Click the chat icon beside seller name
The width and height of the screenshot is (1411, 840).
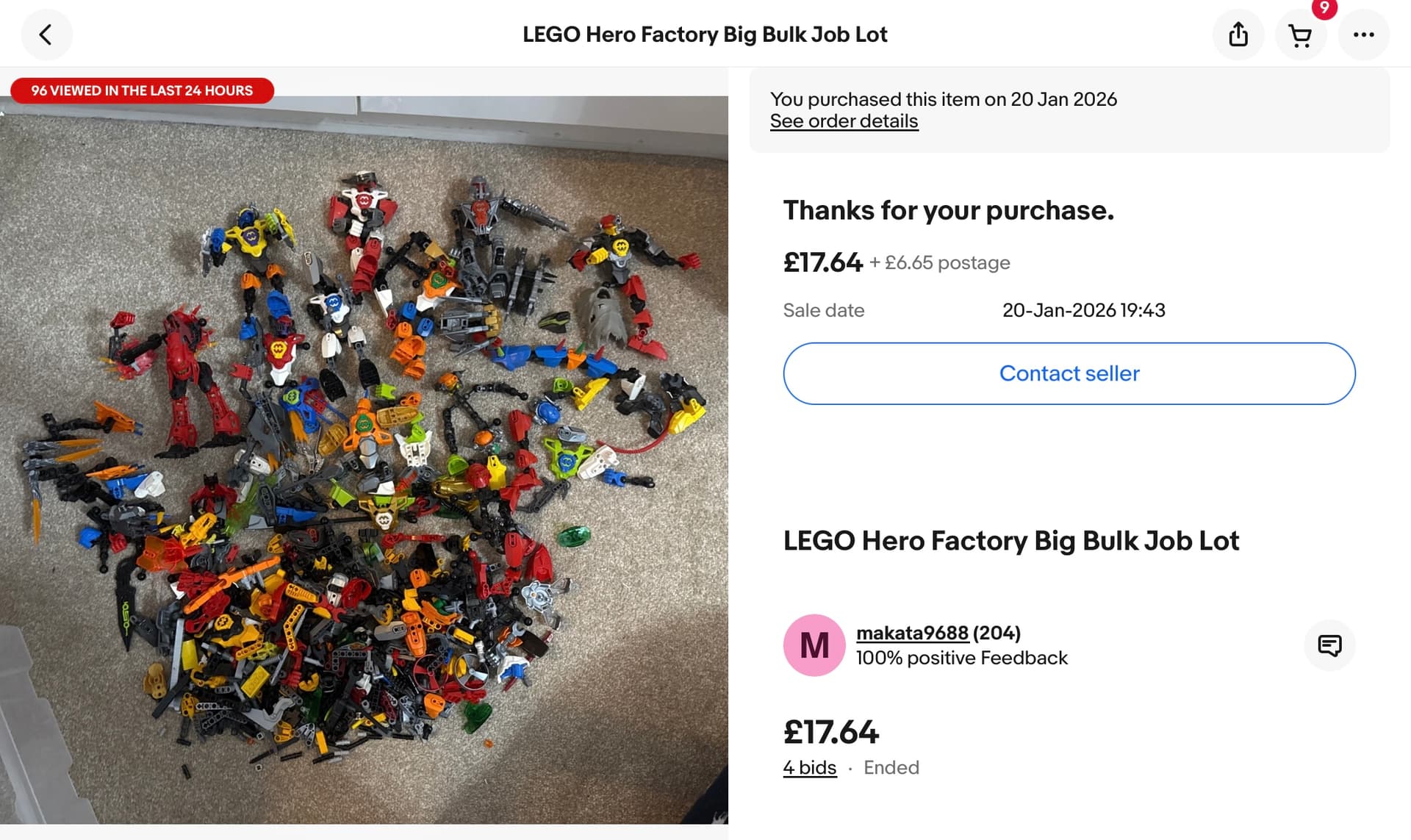tap(1329, 645)
